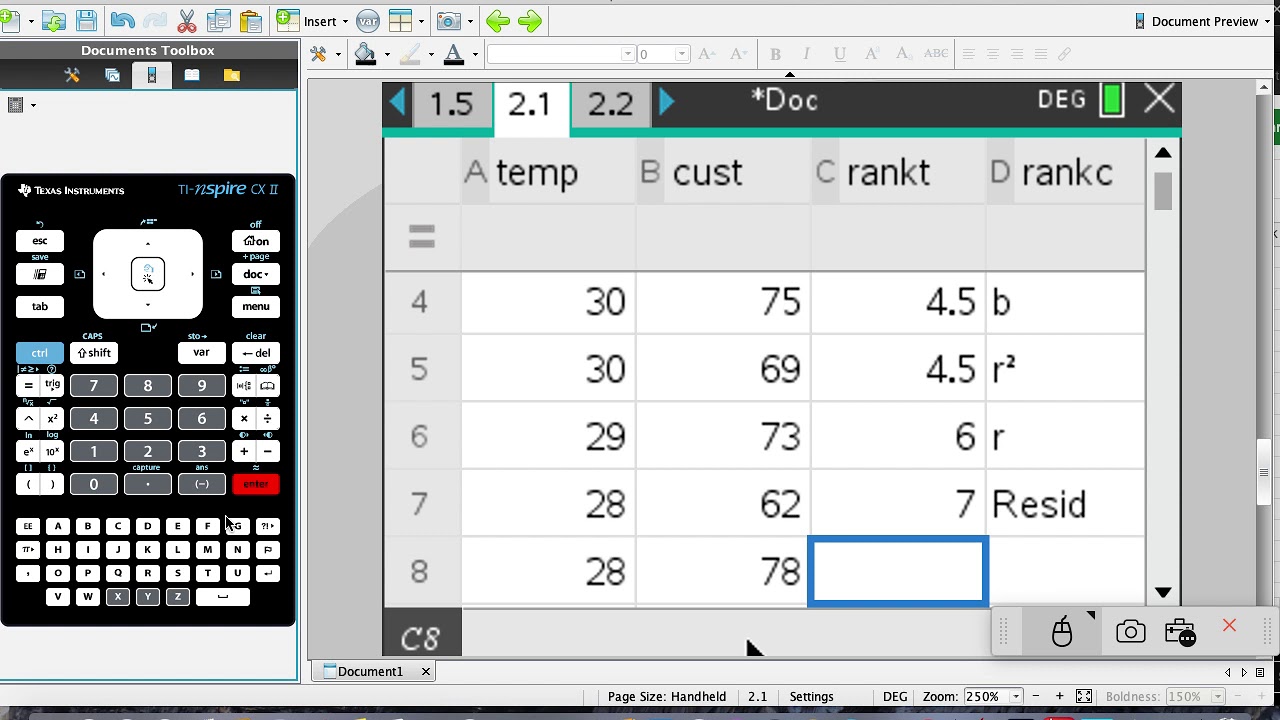Click the tab key on calculator

(40, 307)
